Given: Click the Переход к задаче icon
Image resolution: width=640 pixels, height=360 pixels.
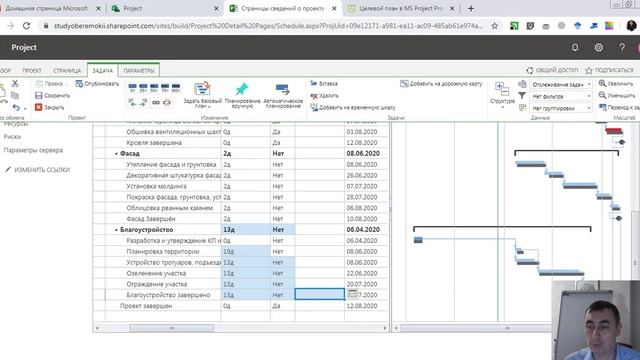Looking at the screenshot, I should click(602, 107).
